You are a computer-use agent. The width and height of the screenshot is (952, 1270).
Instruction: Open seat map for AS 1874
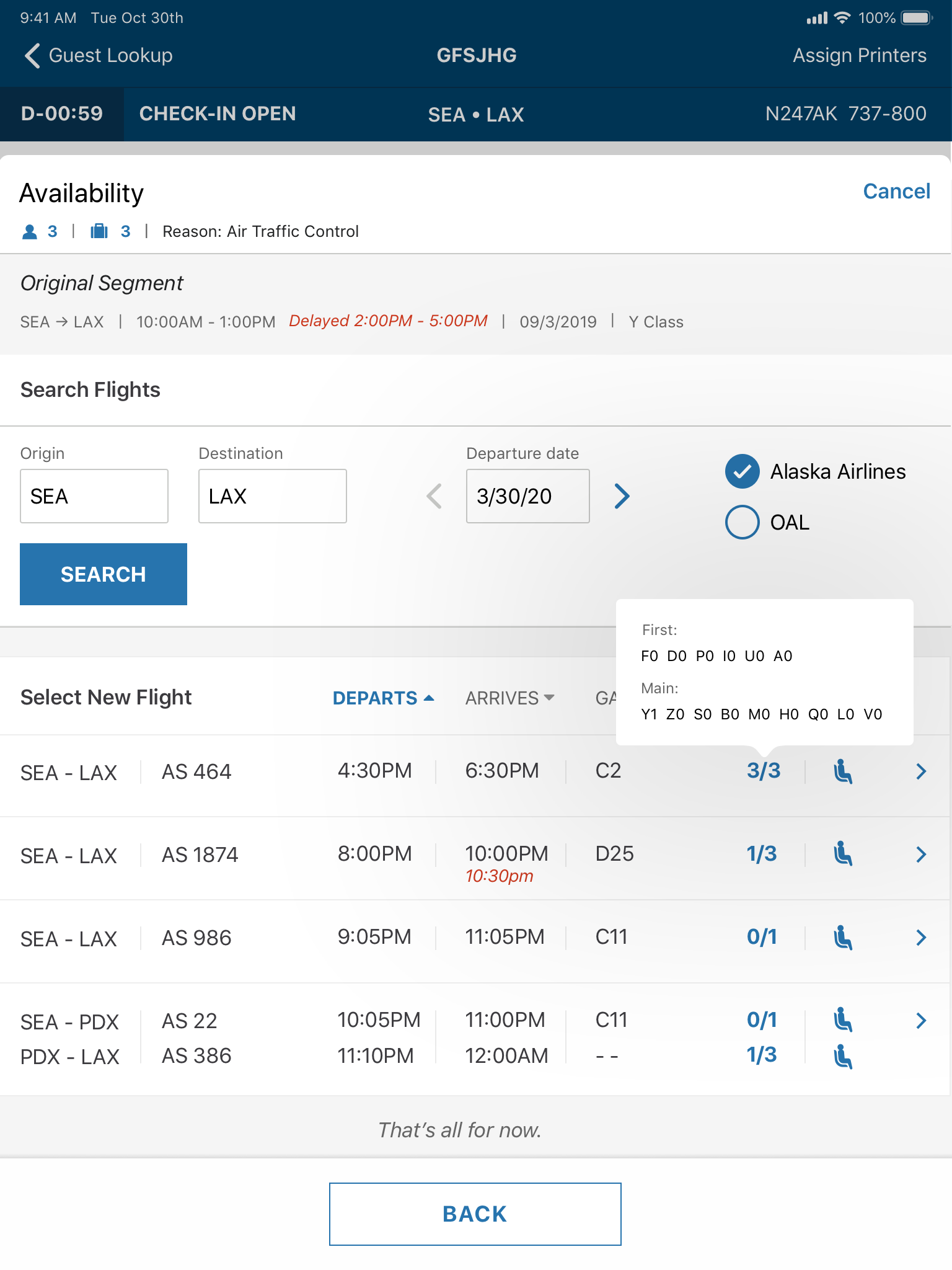[x=842, y=854]
